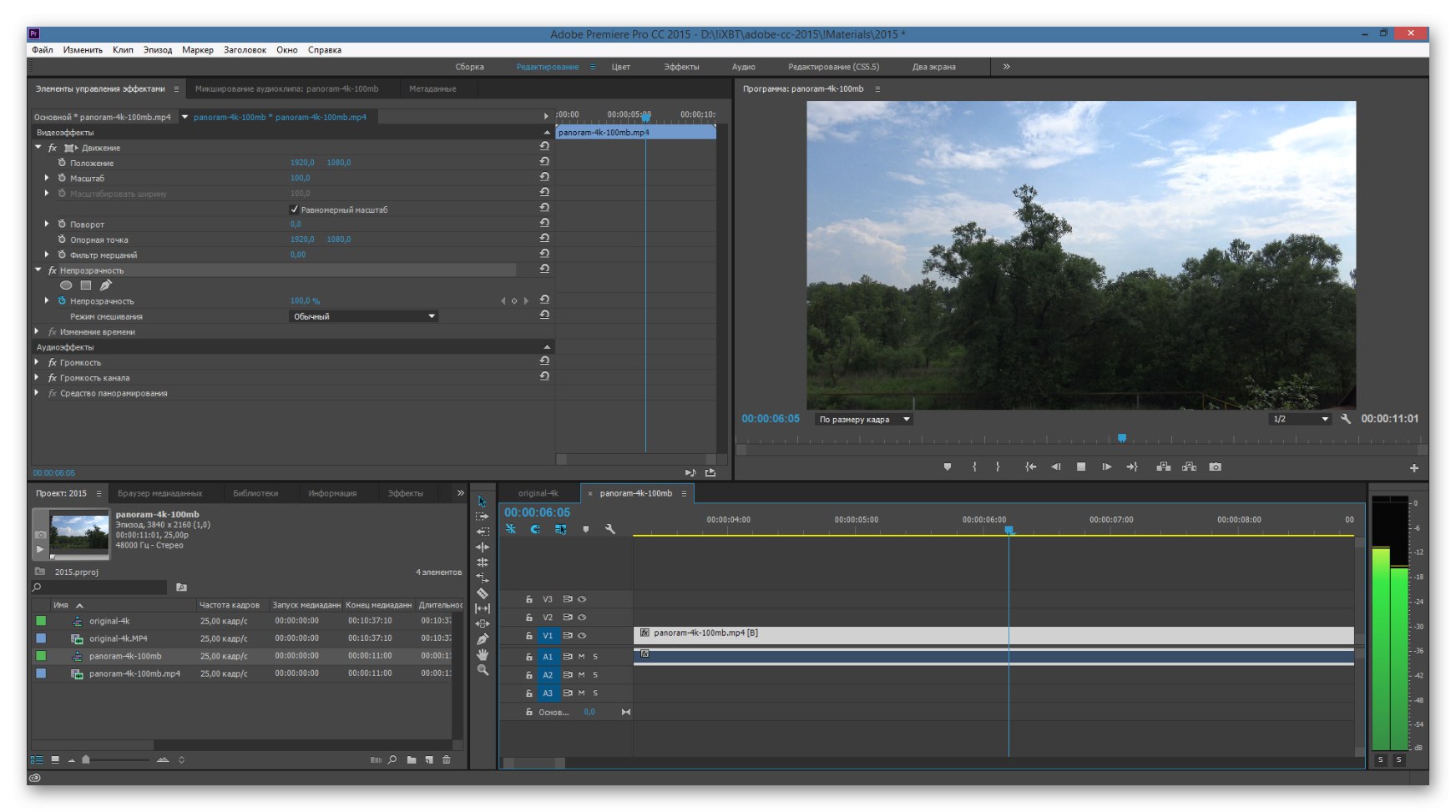
Task: Open Program monitor settings wrench
Action: pyautogui.click(x=1345, y=419)
